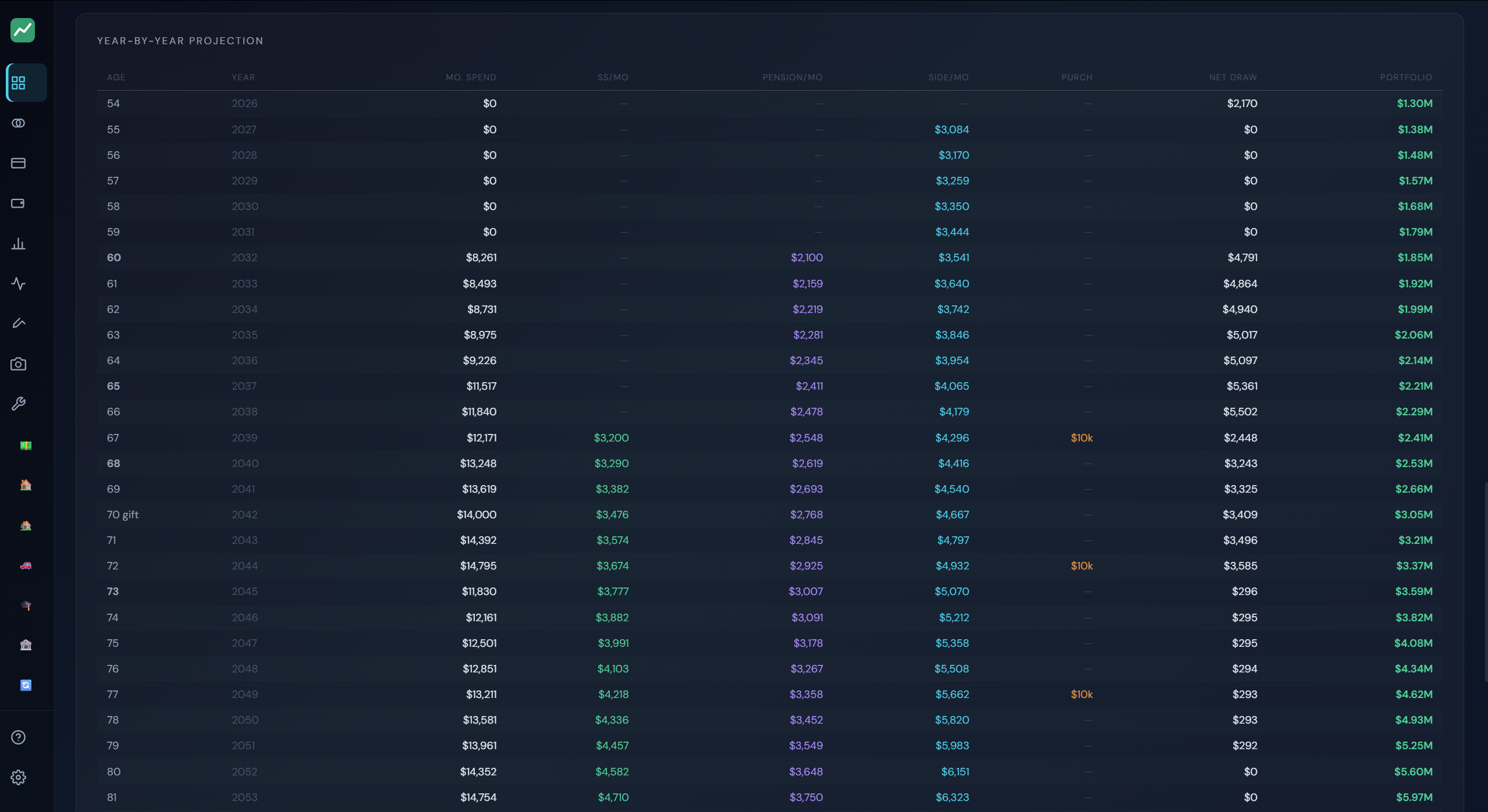Image resolution: width=1488 pixels, height=812 pixels.
Task: Click the vertical scrollbar on the right edge
Action: click(1486, 582)
